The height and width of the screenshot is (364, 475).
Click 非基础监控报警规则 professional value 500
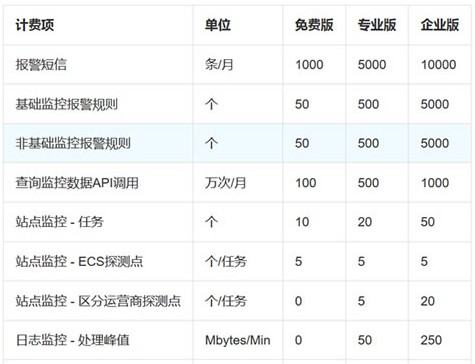(368, 143)
